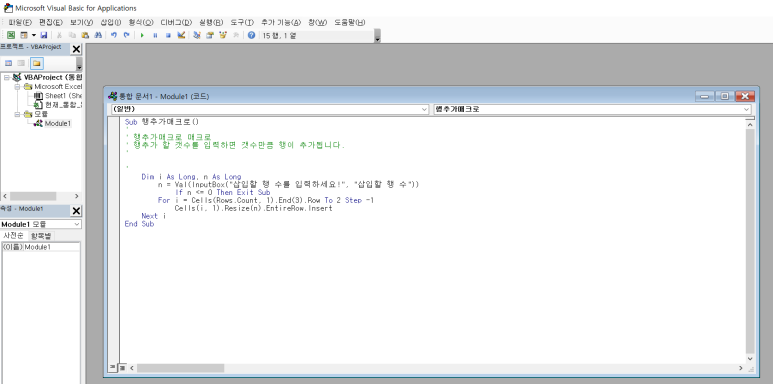Run the macro with the green play icon
The width and height of the screenshot is (773, 384).
click(x=142, y=35)
